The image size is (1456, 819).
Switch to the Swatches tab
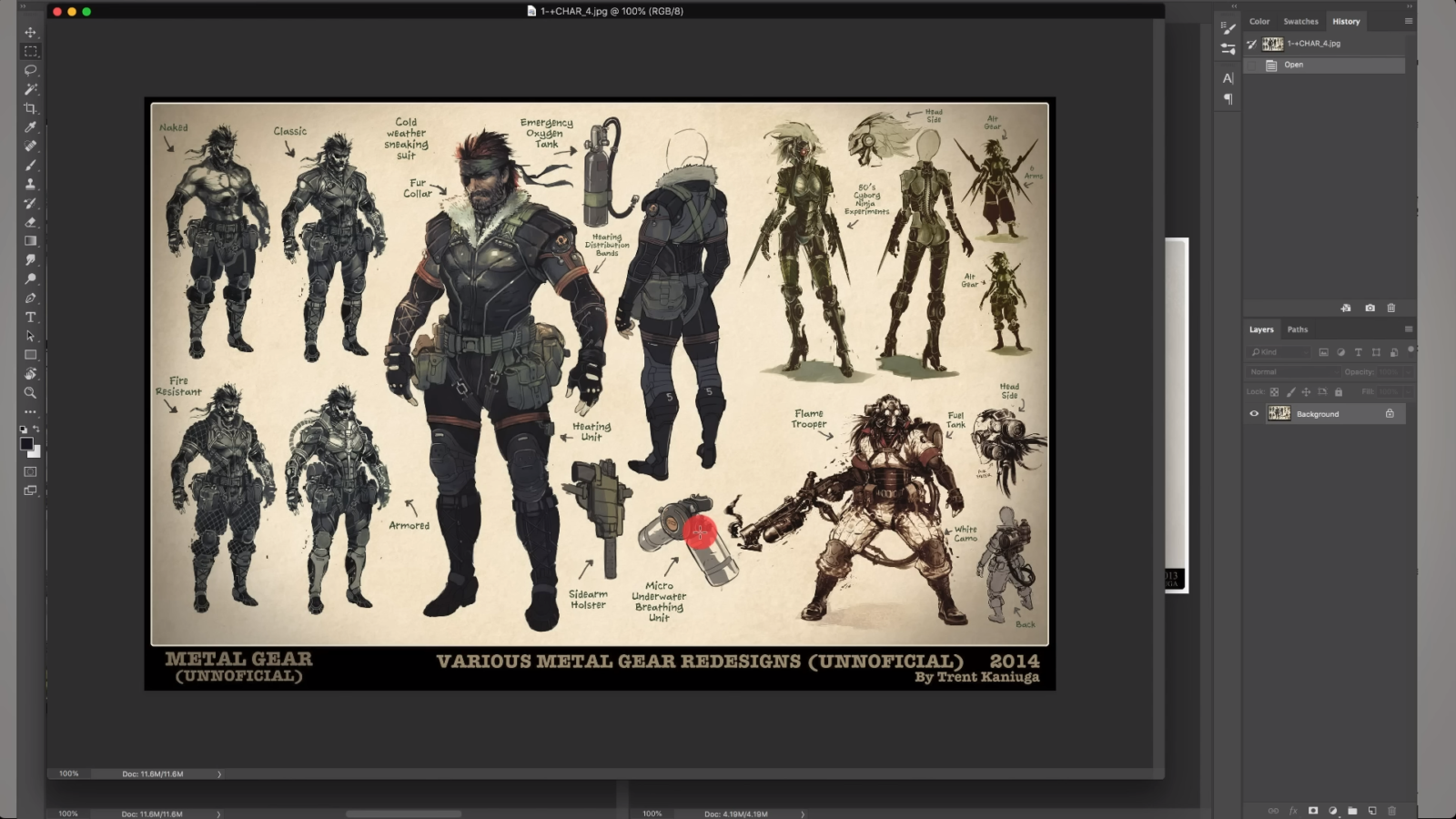1300,21
